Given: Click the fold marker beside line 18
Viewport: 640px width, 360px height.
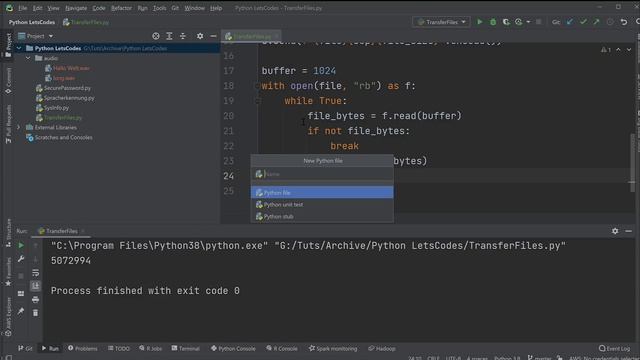Looking at the screenshot, I should pyautogui.click(x=258, y=86).
